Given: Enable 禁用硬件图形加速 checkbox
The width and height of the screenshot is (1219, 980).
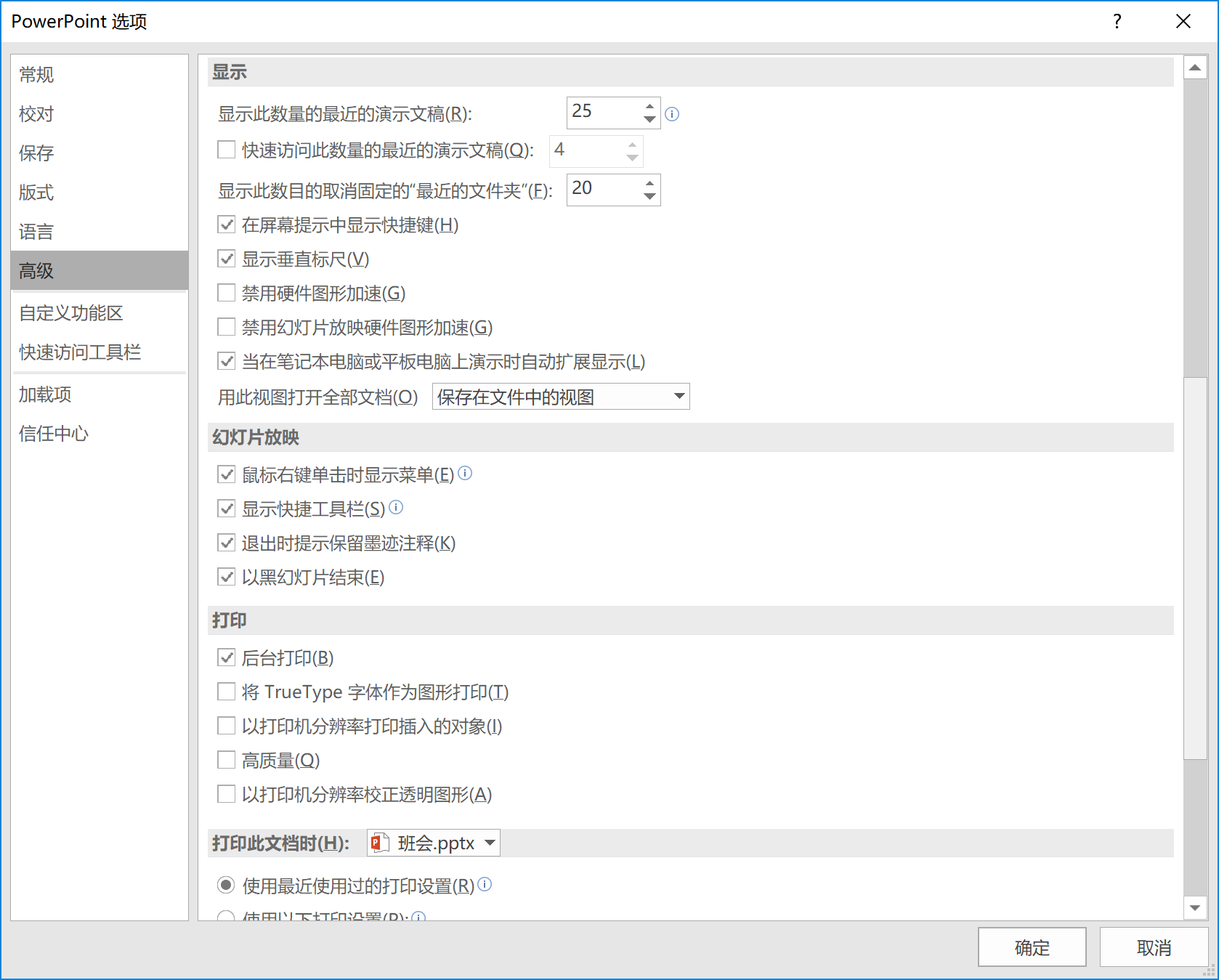Looking at the screenshot, I should pos(227,293).
